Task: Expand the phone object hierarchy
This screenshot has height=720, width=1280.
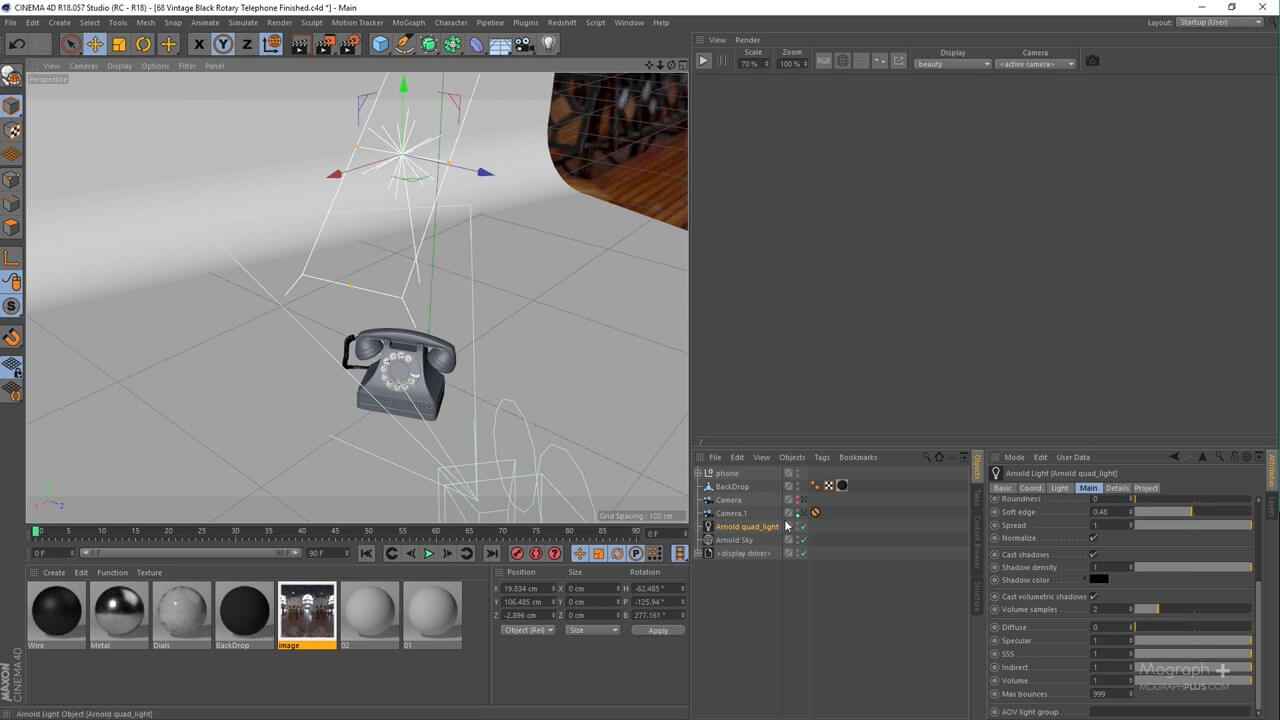Action: [699, 472]
